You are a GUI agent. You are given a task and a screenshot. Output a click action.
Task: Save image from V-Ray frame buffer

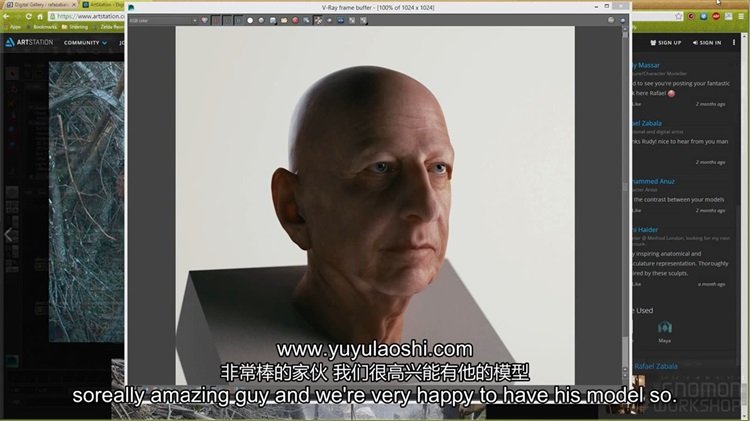coord(273,21)
